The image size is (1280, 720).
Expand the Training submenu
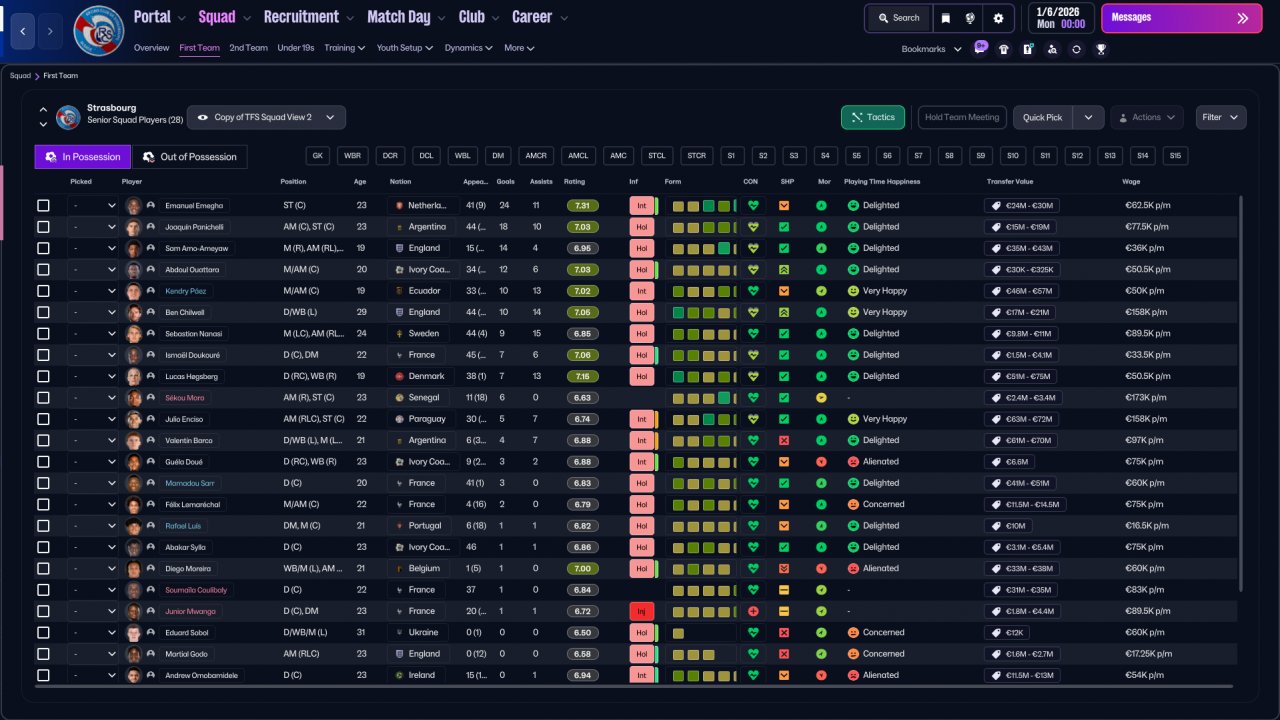click(x=345, y=48)
